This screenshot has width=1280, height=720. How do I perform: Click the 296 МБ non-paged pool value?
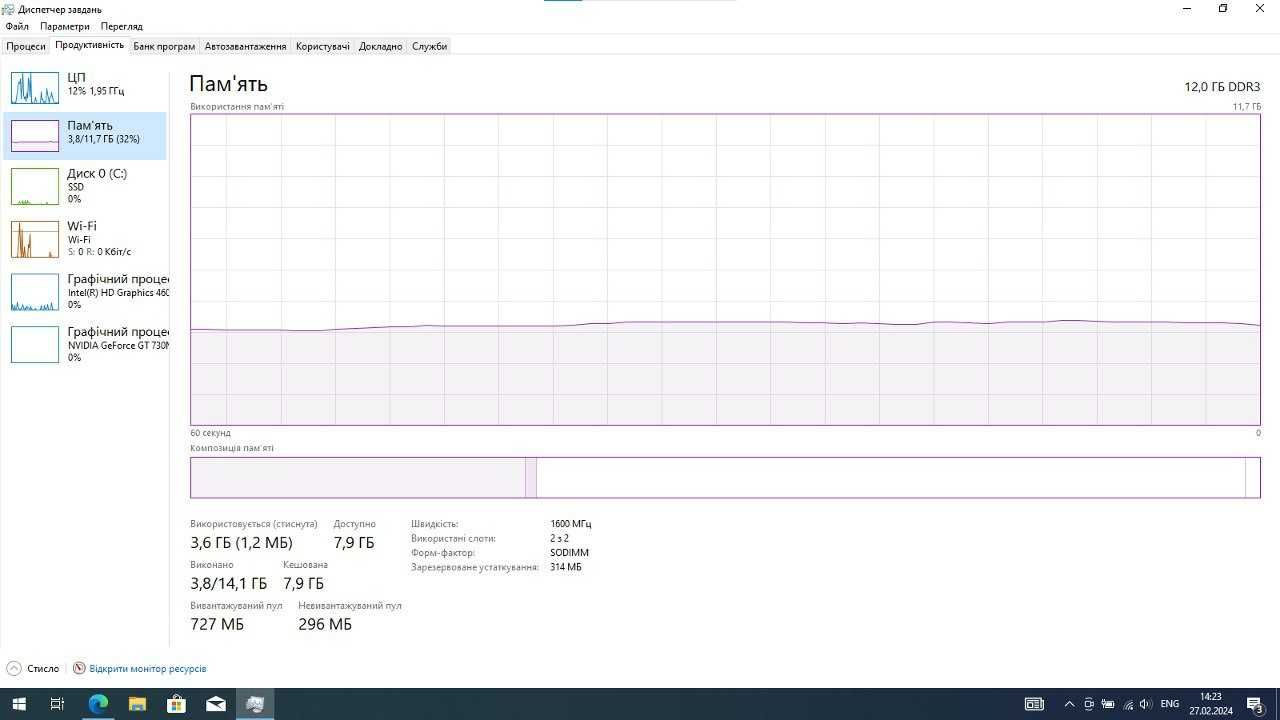click(x=325, y=624)
